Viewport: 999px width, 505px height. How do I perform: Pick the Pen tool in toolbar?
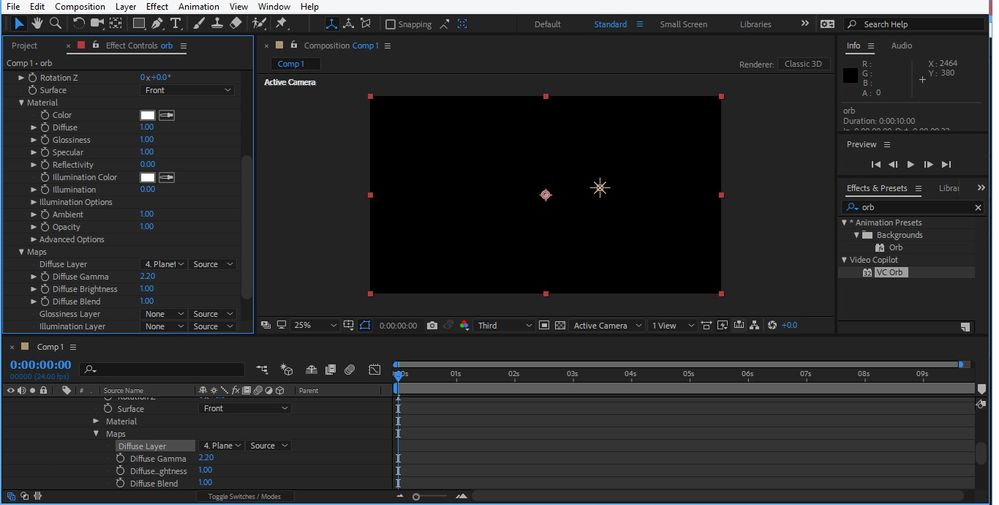click(158, 23)
